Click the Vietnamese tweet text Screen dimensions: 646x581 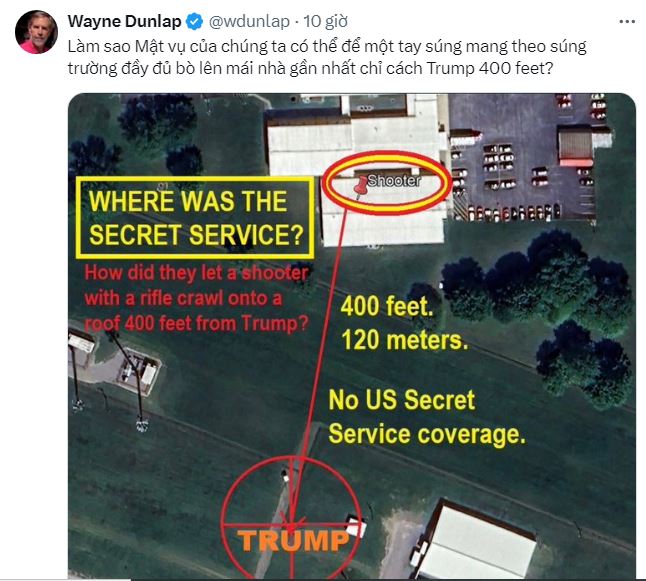(327, 57)
